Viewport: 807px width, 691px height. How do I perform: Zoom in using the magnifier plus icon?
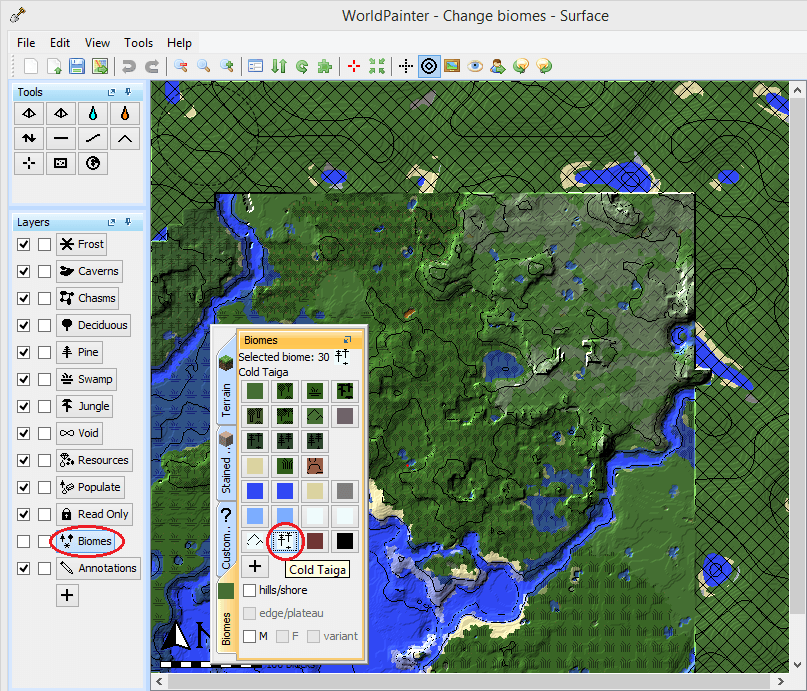tap(226, 66)
